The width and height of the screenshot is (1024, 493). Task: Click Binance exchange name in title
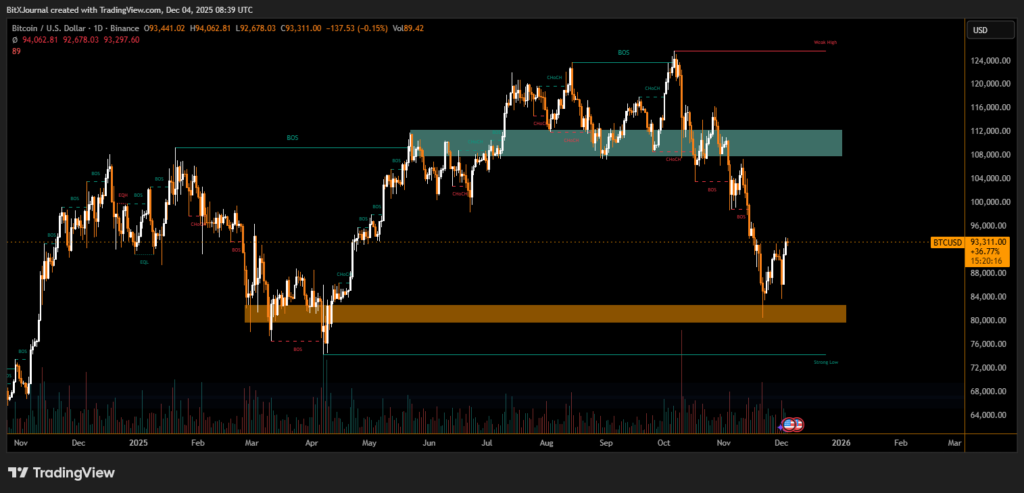click(x=122, y=30)
